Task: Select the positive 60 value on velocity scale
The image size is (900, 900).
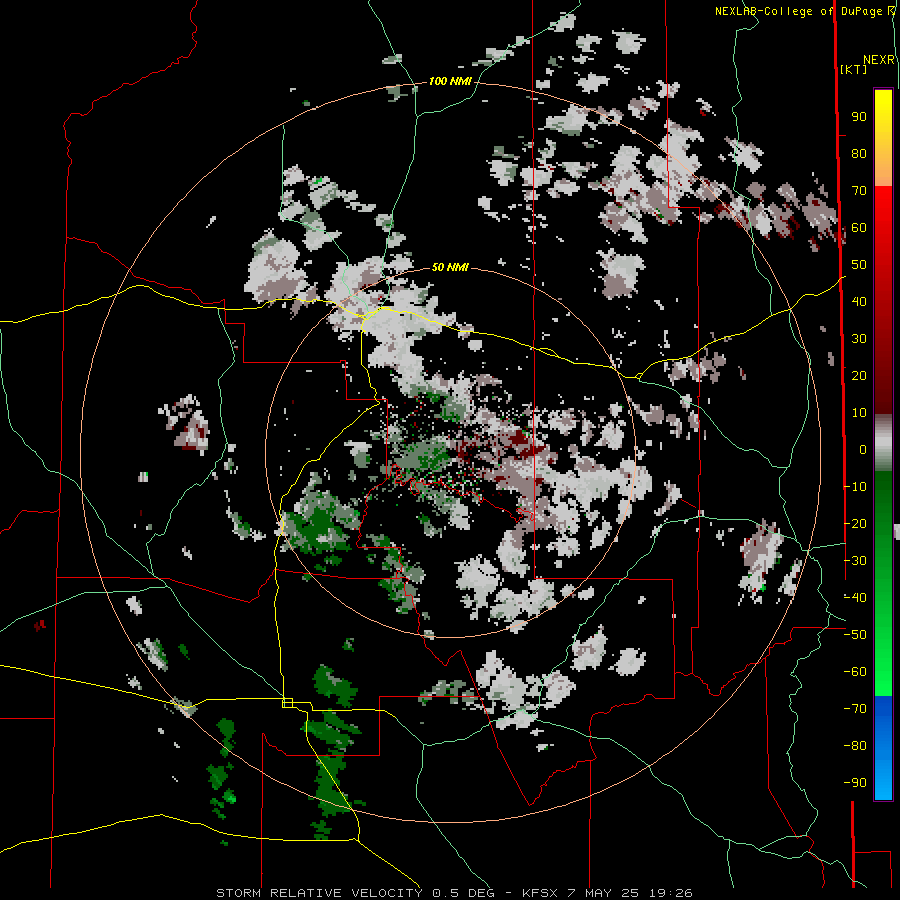Action: click(859, 228)
